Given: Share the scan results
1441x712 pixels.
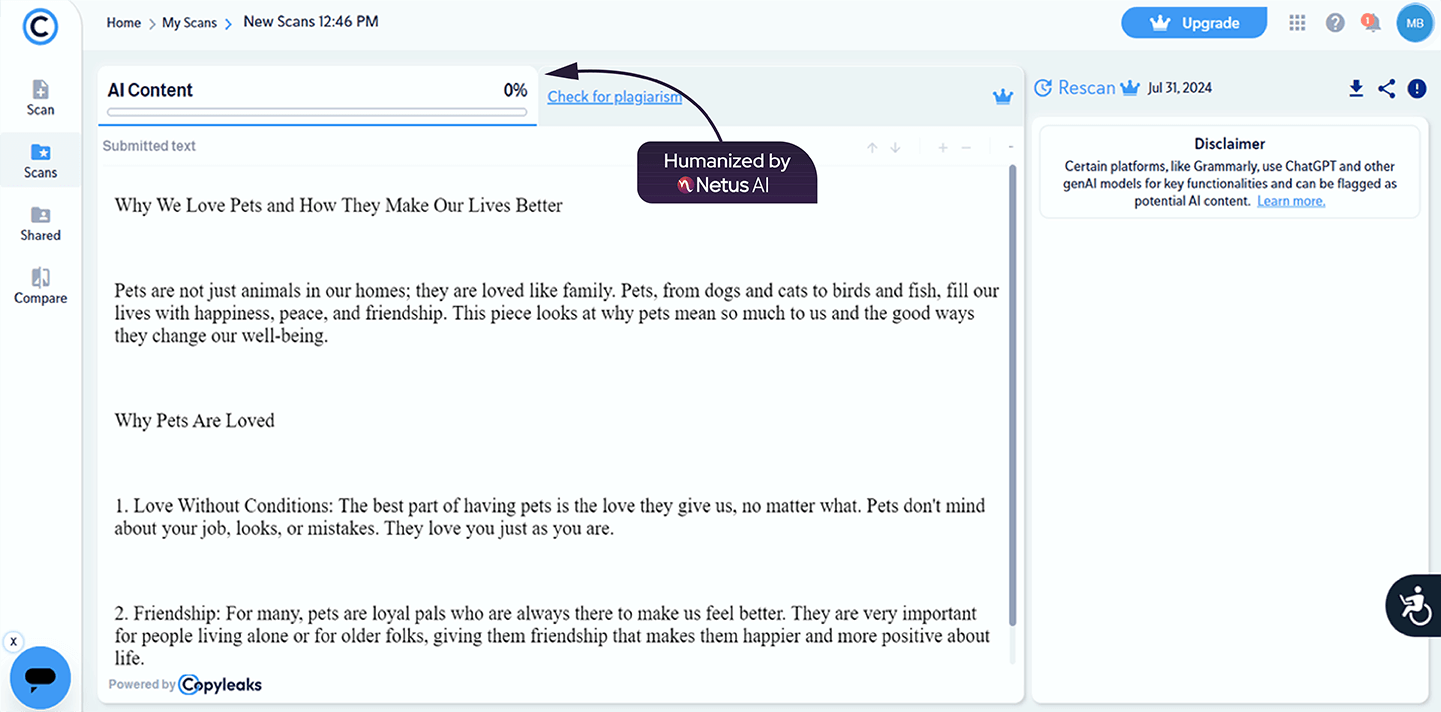Looking at the screenshot, I should pyautogui.click(x=1386, y=88).
